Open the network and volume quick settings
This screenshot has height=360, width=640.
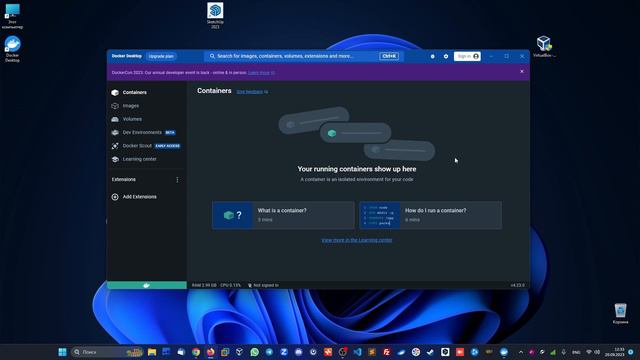pyautogui.click(x=593, y=352)
